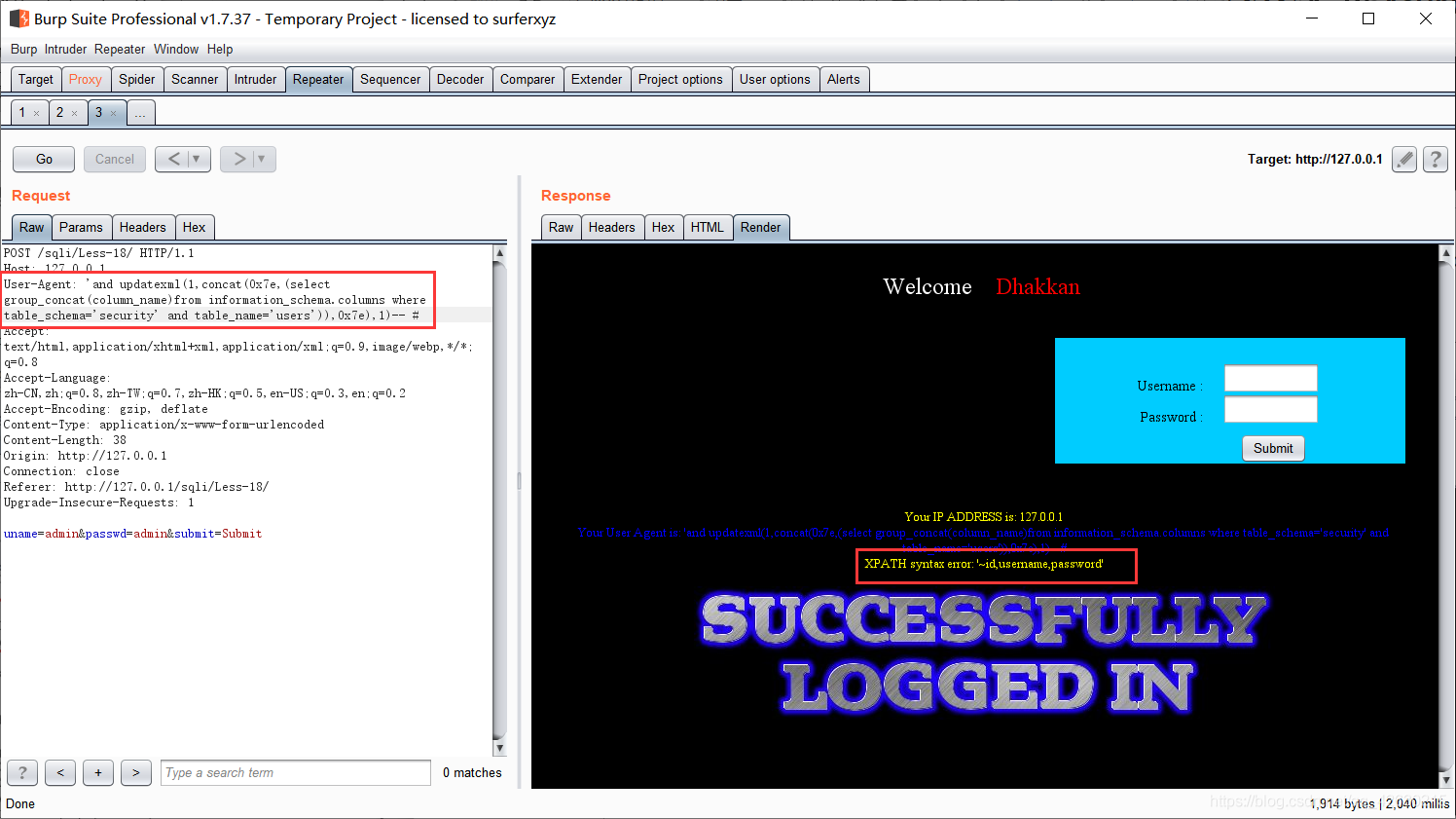Go to previous search match
Screen dimensions: 1456x819
pyautogui.click(x=60, y=772)
